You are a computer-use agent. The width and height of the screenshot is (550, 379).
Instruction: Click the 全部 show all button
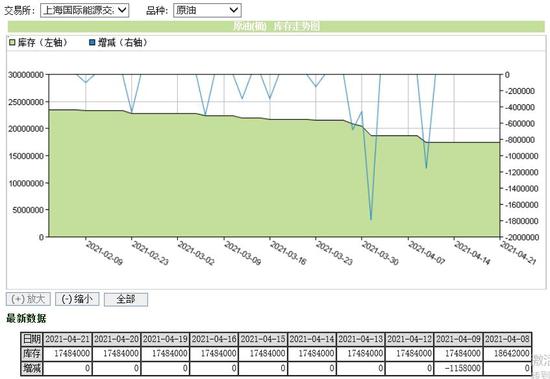click(x=126, y=299)
